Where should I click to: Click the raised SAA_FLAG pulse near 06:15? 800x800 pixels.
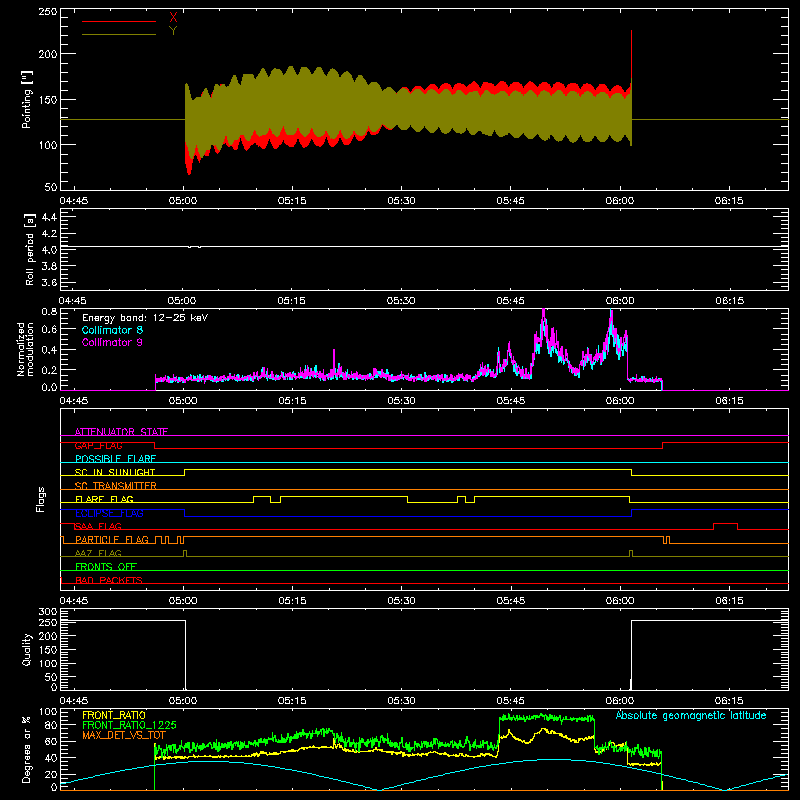(x=725, y=524)
